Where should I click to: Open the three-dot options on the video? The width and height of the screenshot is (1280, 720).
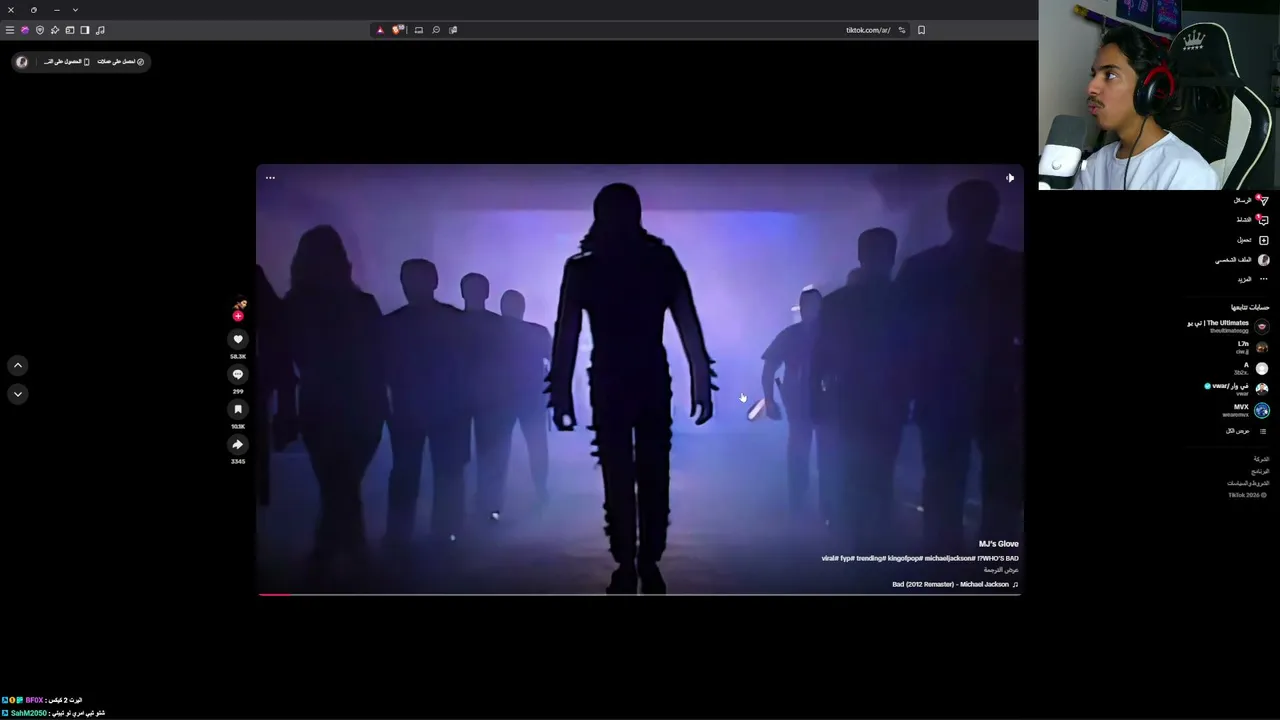[270, 178]
